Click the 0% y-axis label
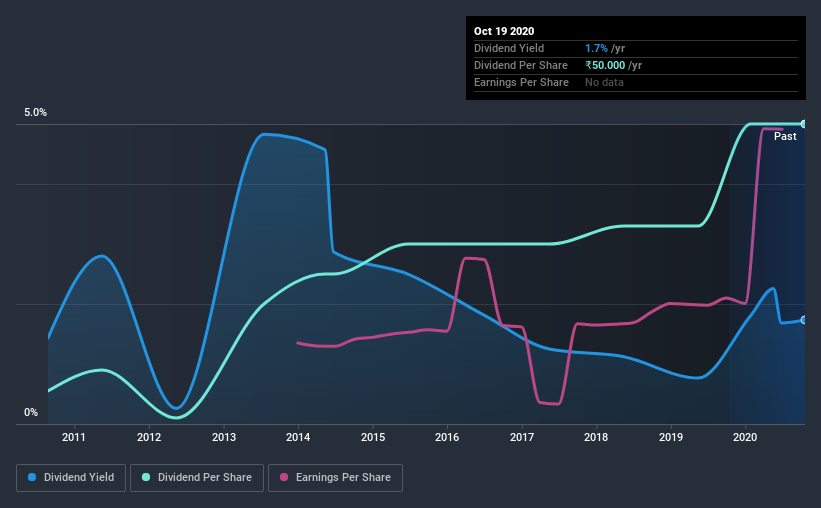The height and width of the screenshot is (508, 821). click(31, 413)
